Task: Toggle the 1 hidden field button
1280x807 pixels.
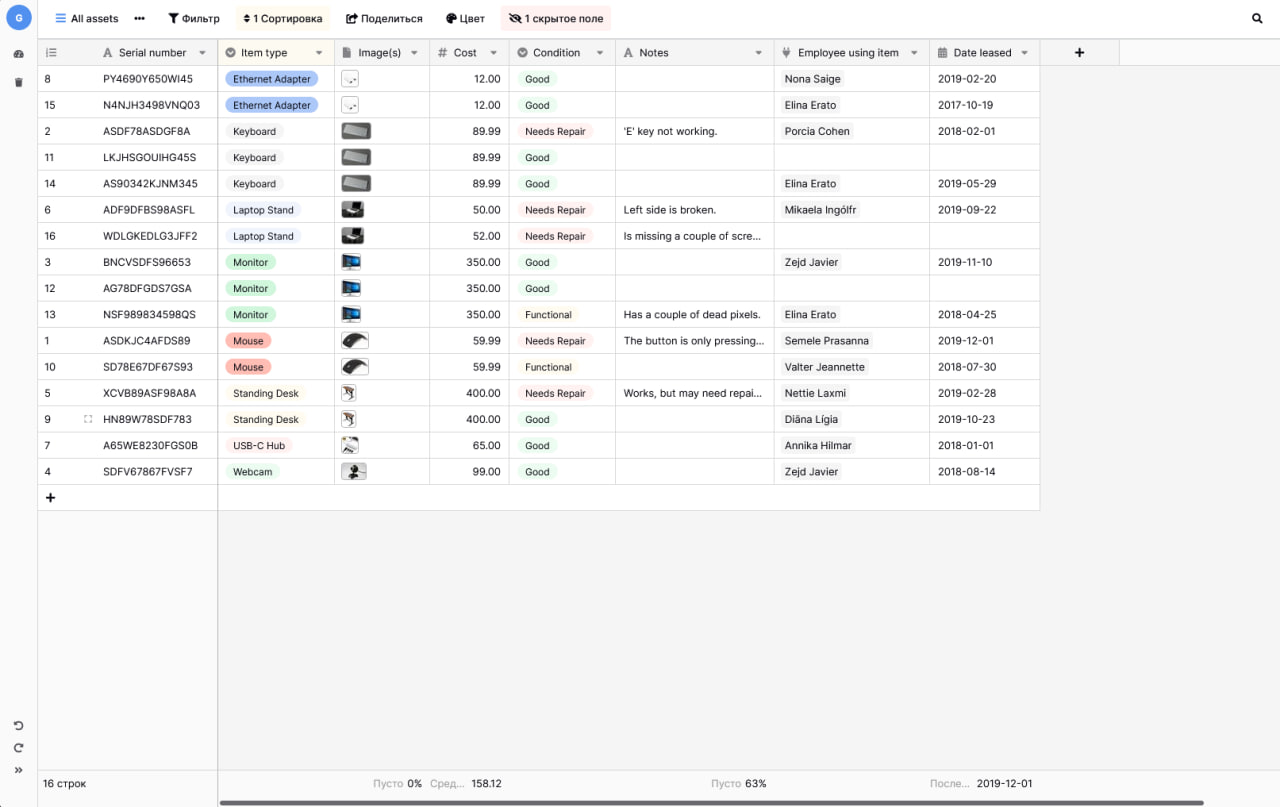Action: click(555, 18)
